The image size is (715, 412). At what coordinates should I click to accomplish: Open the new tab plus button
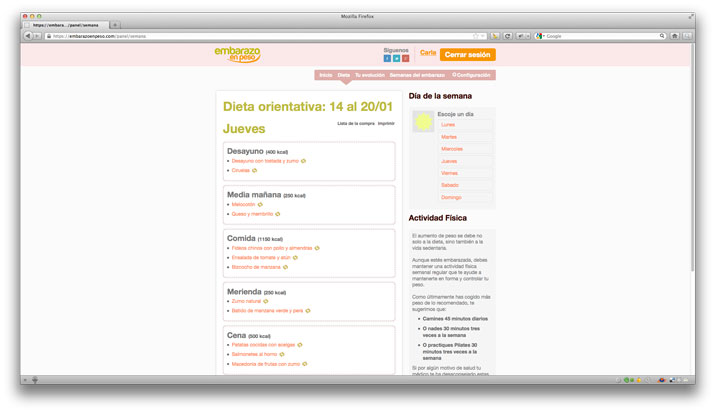tap(114, 24)
